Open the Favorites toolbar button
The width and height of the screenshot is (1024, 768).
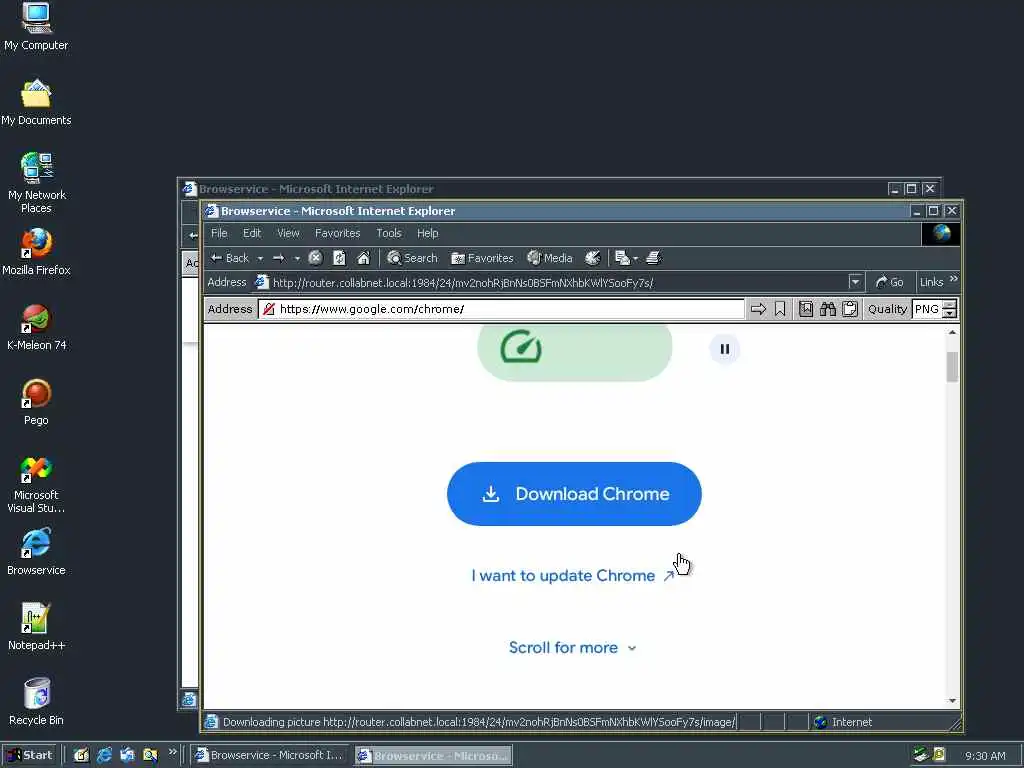point(482,258)
